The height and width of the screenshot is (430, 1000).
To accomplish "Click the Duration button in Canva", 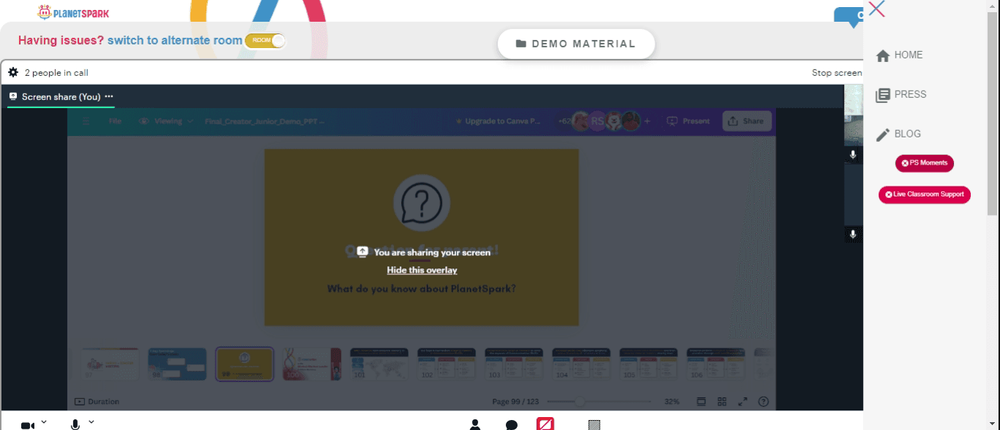I will click(x=97, y=401).
